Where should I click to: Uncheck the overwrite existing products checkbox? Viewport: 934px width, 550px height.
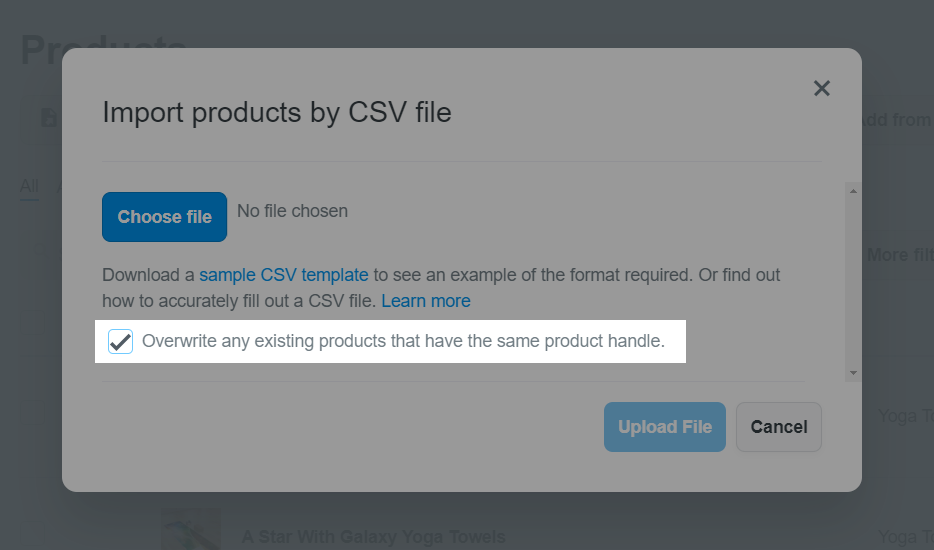click(121, 342)
